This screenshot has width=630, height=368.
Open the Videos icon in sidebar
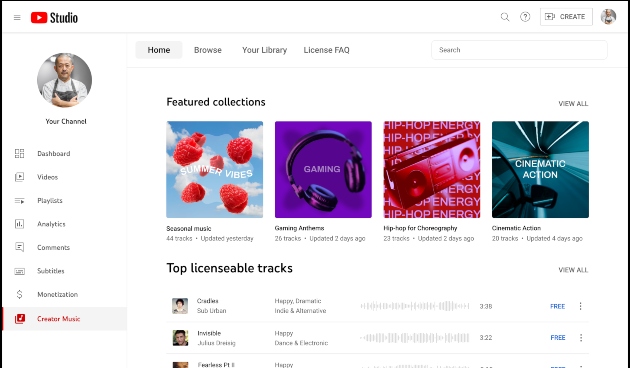(x=19, y=177)
